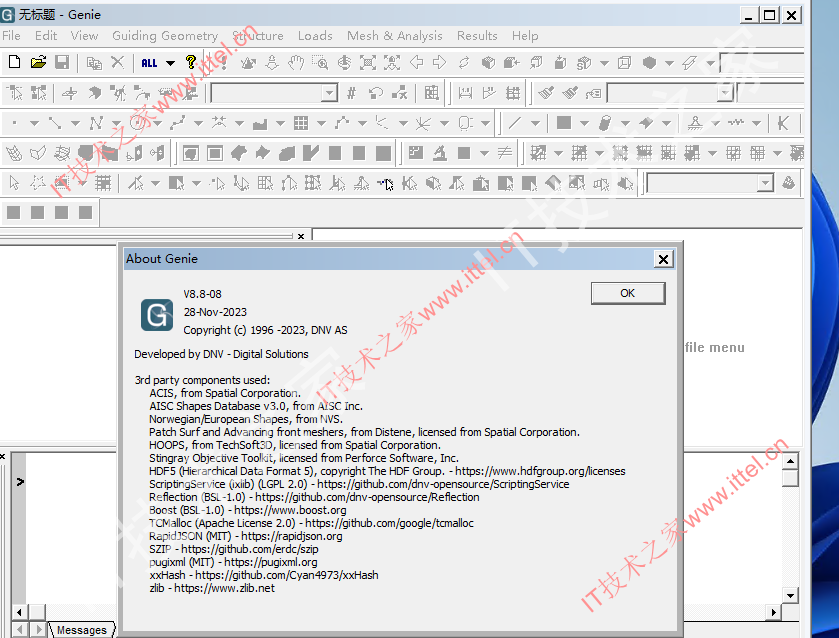Select the Pan hand tool
839x638 pixels.
296,63
